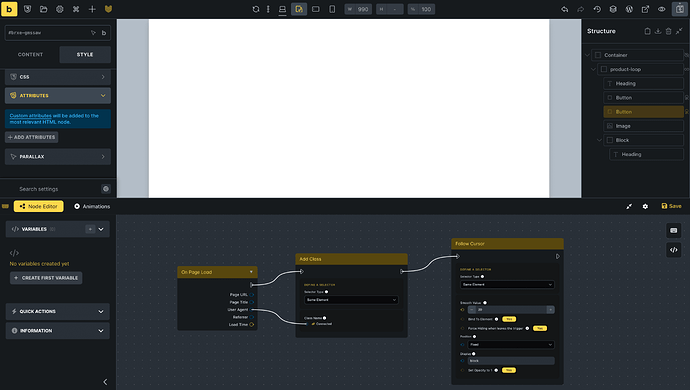Click the preview eye icon in toolbar
The image size is (690, 390).
point(661,9)
